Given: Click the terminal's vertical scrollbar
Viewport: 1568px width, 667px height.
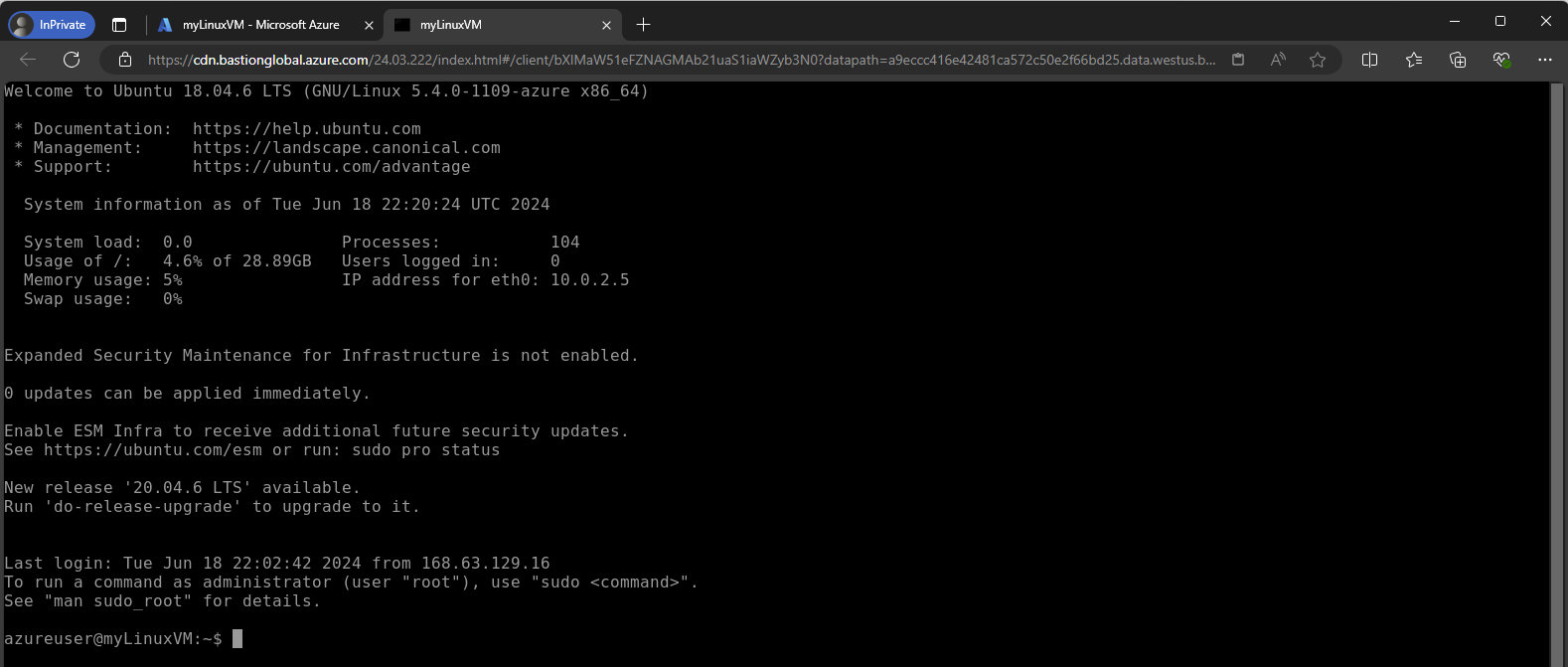Looking at the screenshot, I should [1557, 368].
